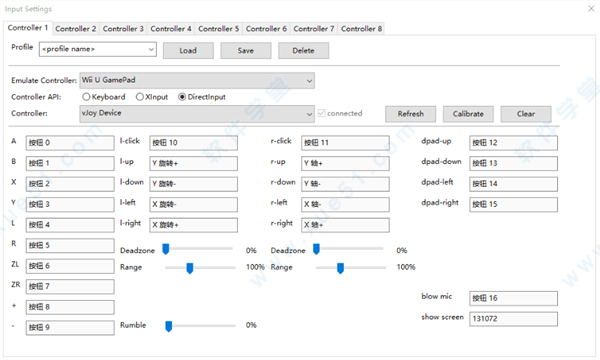Click the L button mapping field
The image size is (600, 360).
[70, 225]
